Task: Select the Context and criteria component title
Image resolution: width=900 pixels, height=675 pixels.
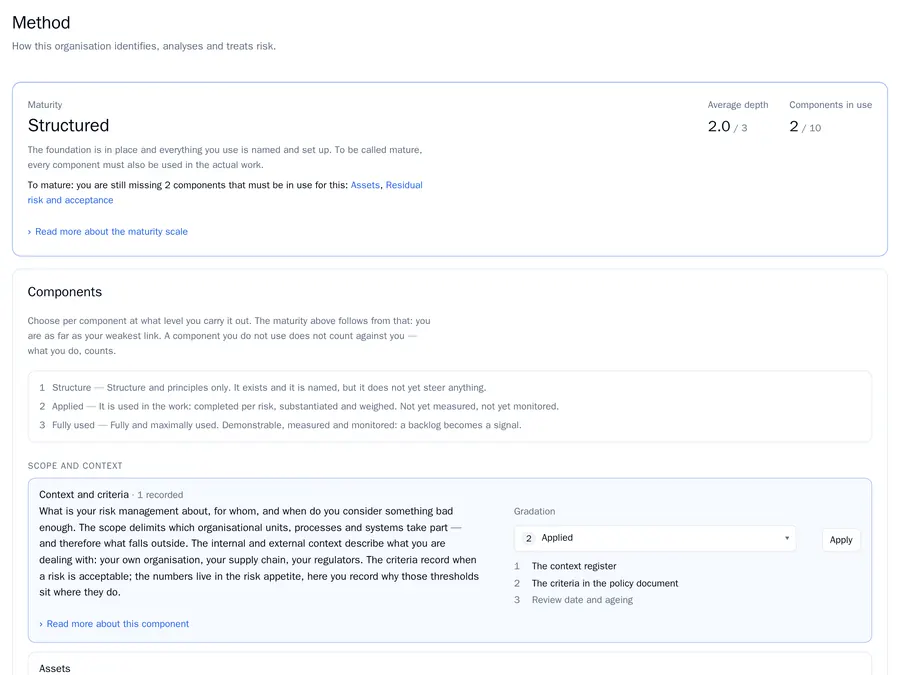Action: 84,494
